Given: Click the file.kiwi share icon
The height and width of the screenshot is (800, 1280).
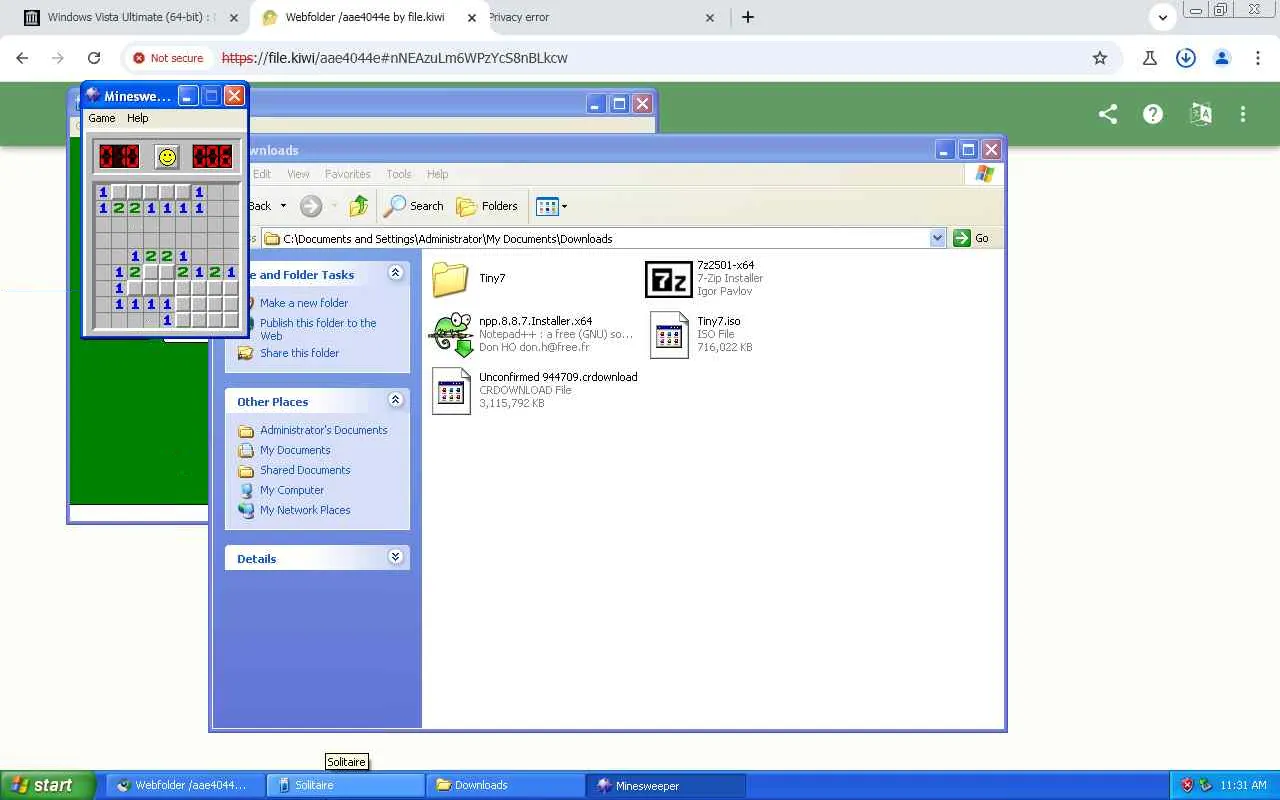Looking at the screenshot, I should tap(1108, 114).
